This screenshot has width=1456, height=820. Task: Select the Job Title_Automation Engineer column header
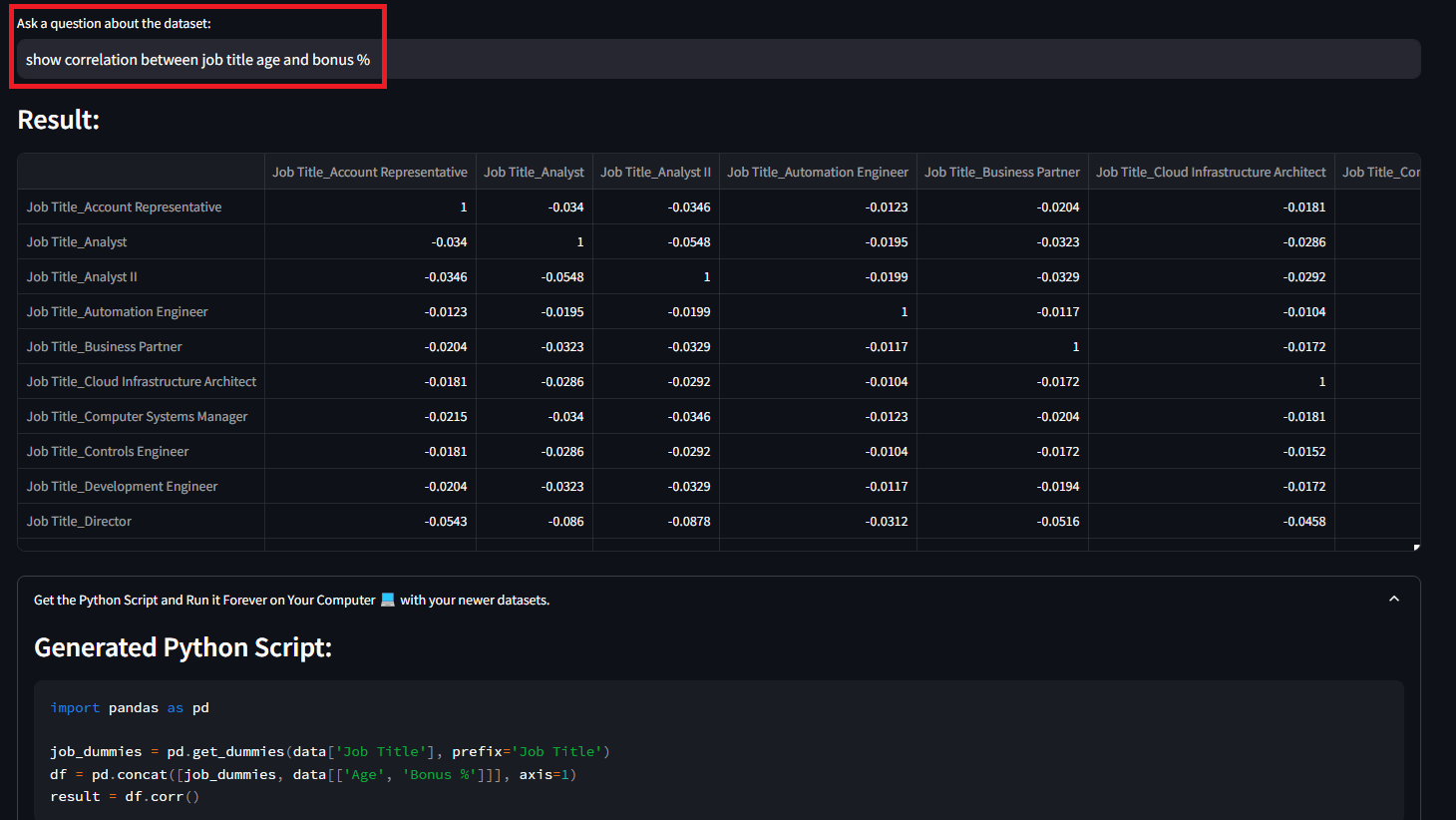tap(818, 172)
